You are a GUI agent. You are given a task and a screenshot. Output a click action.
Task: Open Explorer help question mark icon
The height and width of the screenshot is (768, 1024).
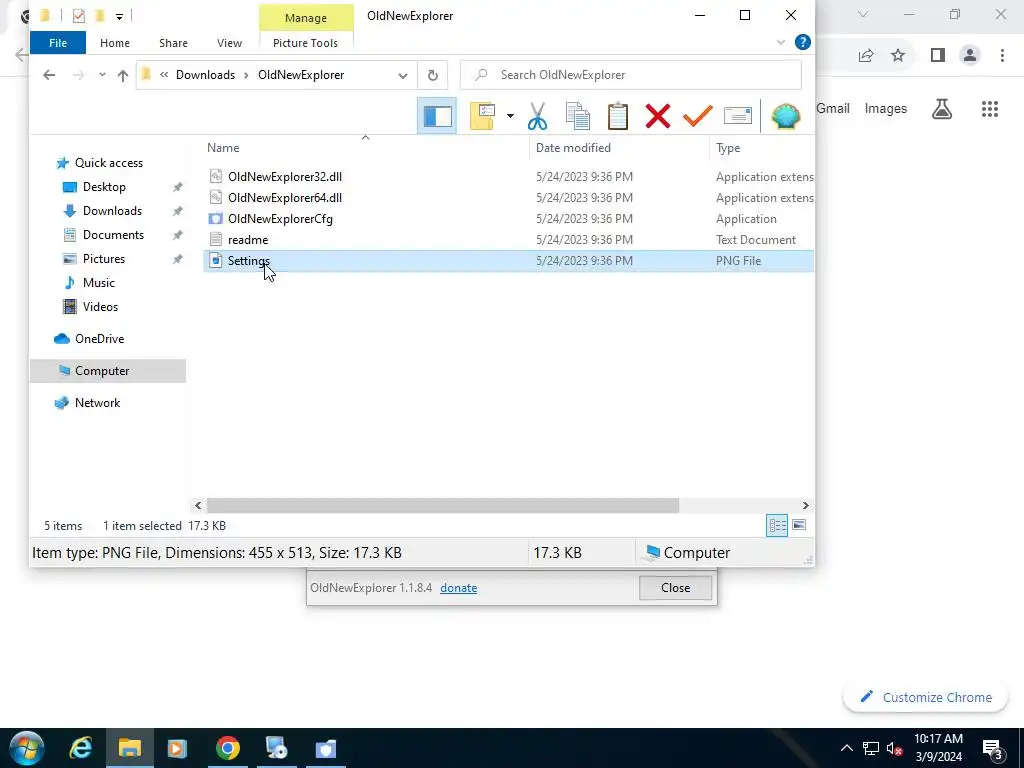(x=803, y=42)
